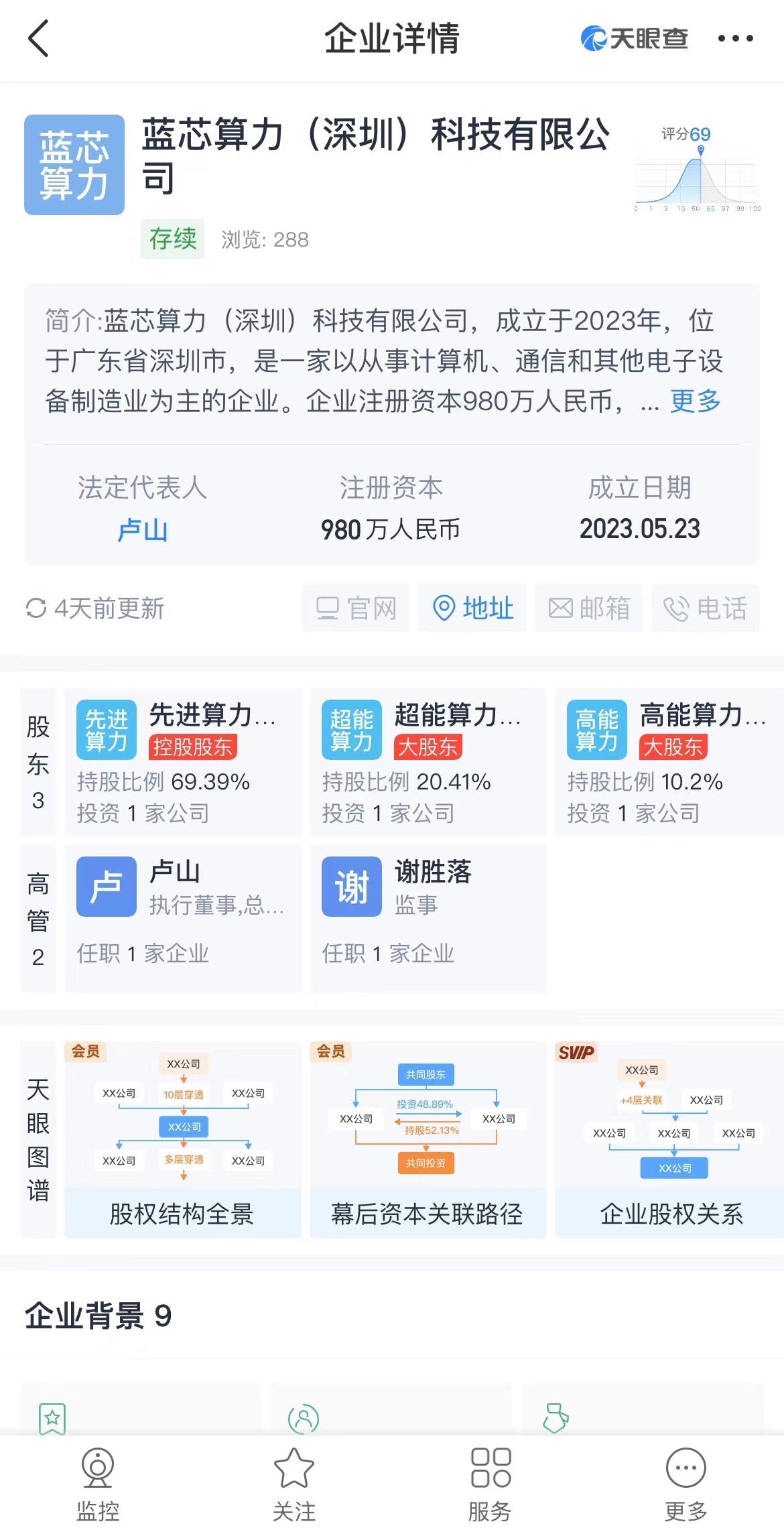Open the 邮箱 email button
Screen dimensions: 784x1534
tap(589, 608)
